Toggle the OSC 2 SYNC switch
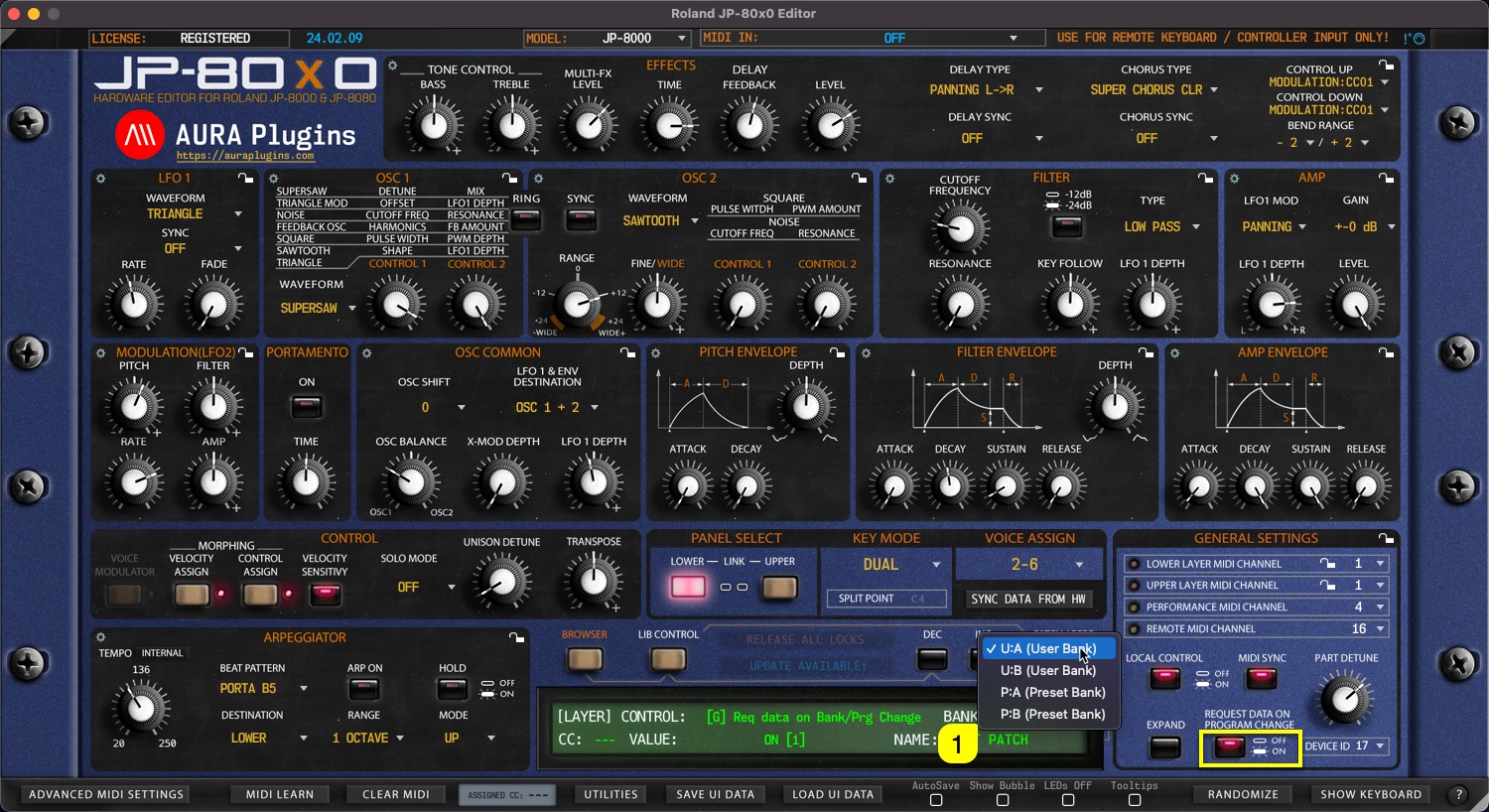The width and height of the screenshot is (1489, 812). point(581,219)
